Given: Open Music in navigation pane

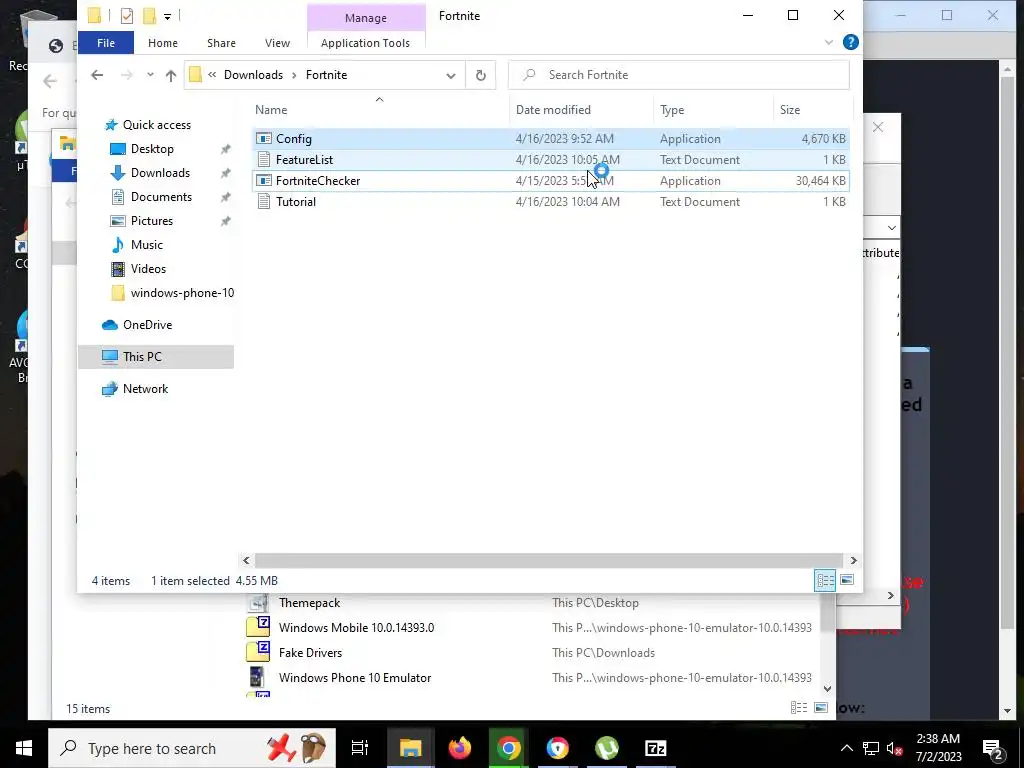Looking at the screenshot, I should (146, 245).
